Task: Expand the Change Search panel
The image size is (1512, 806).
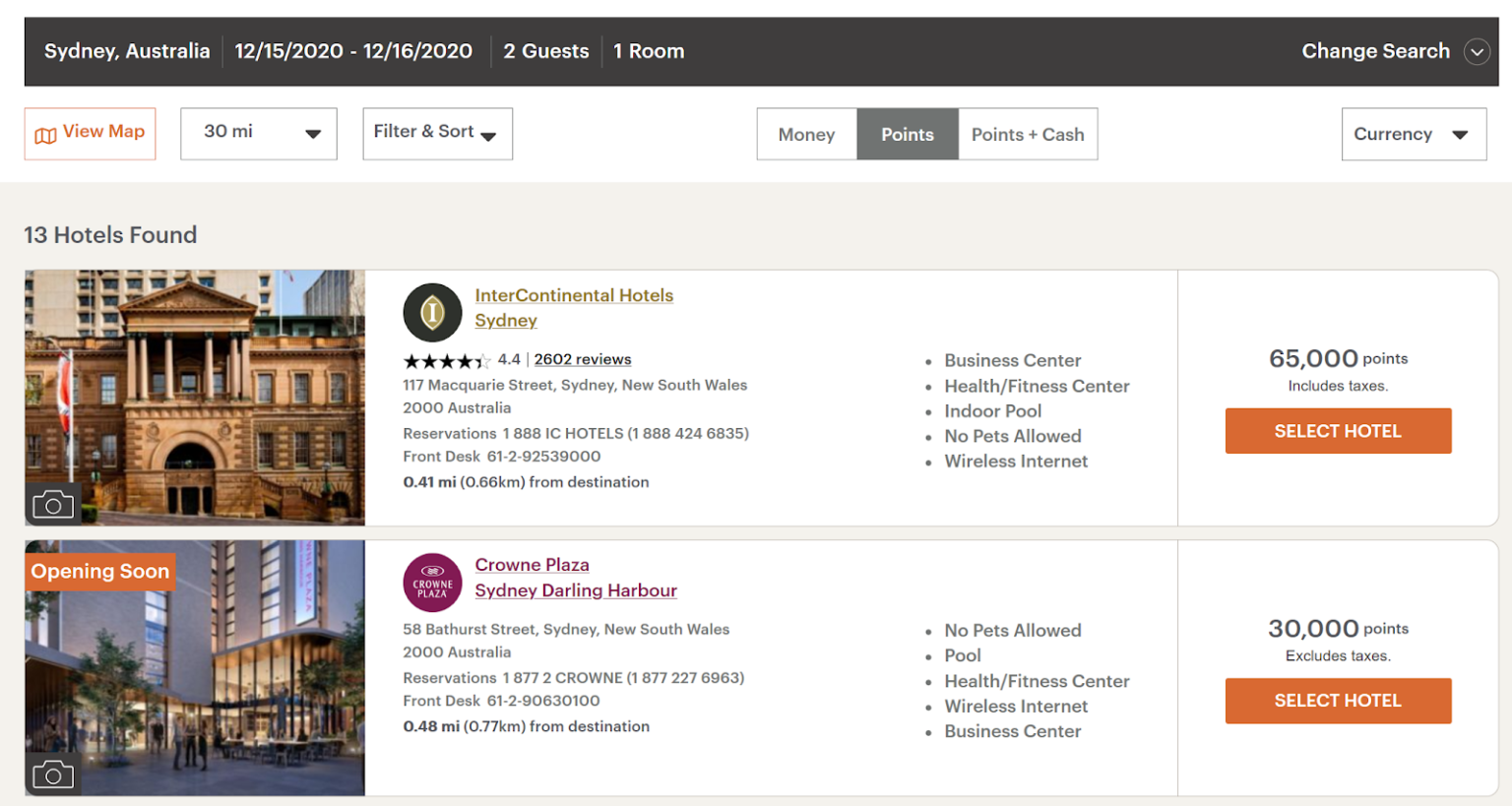Action: pos(1375,51)
